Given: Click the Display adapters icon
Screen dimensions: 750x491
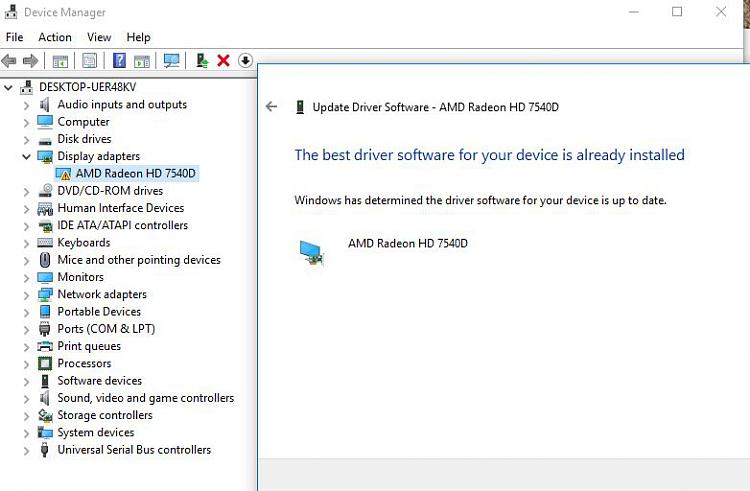Looking at the screenshot, I should 45,156.
